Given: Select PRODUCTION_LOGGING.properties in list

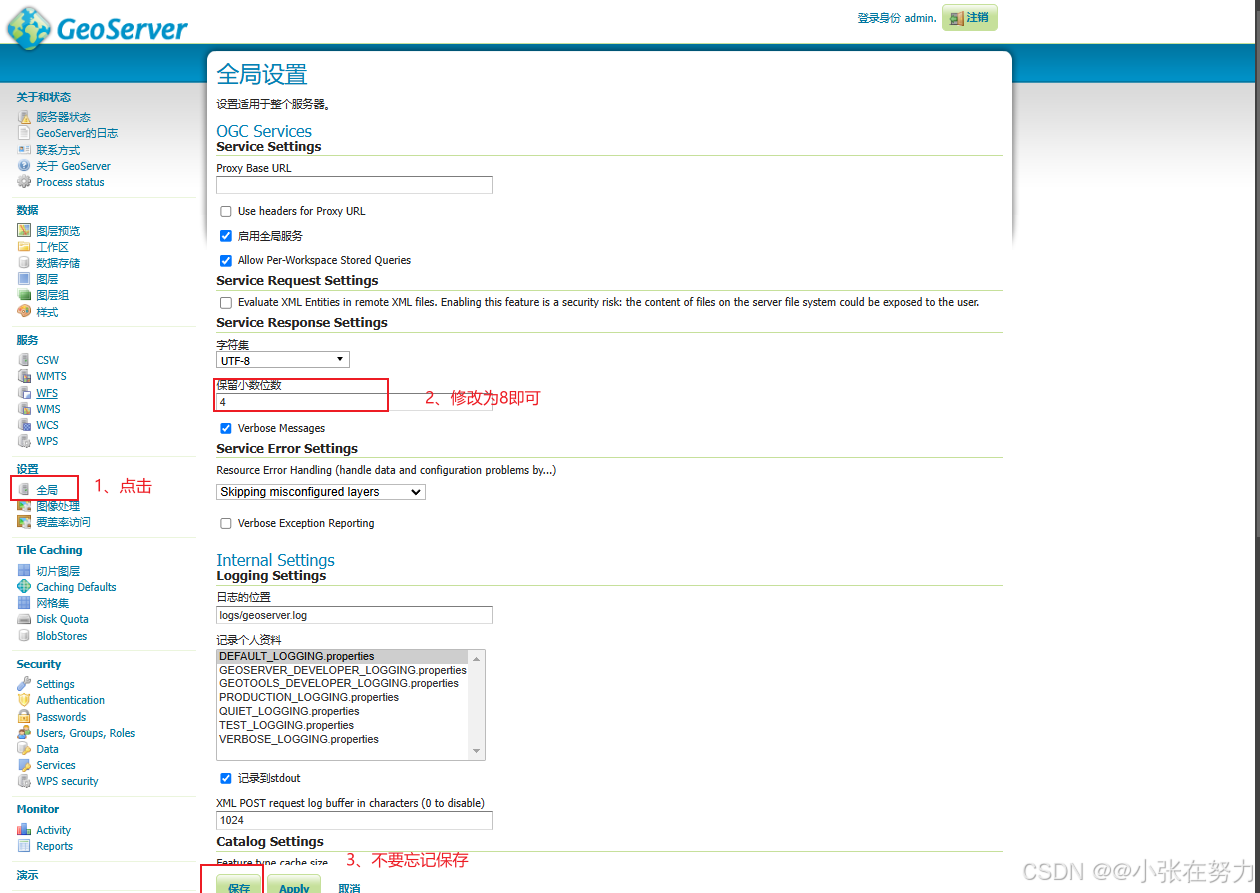Looking at the screenshot, I should point(342,698).
